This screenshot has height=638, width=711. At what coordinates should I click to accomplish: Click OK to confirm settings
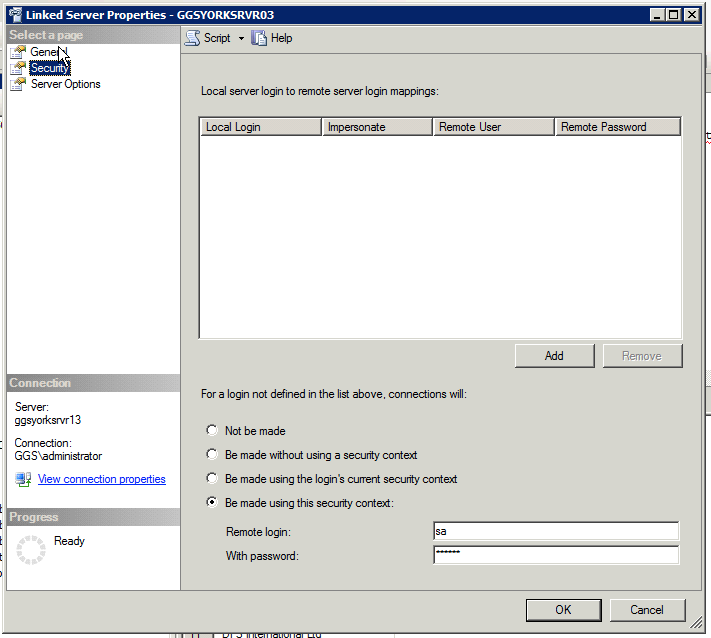[x=563, y=609]
